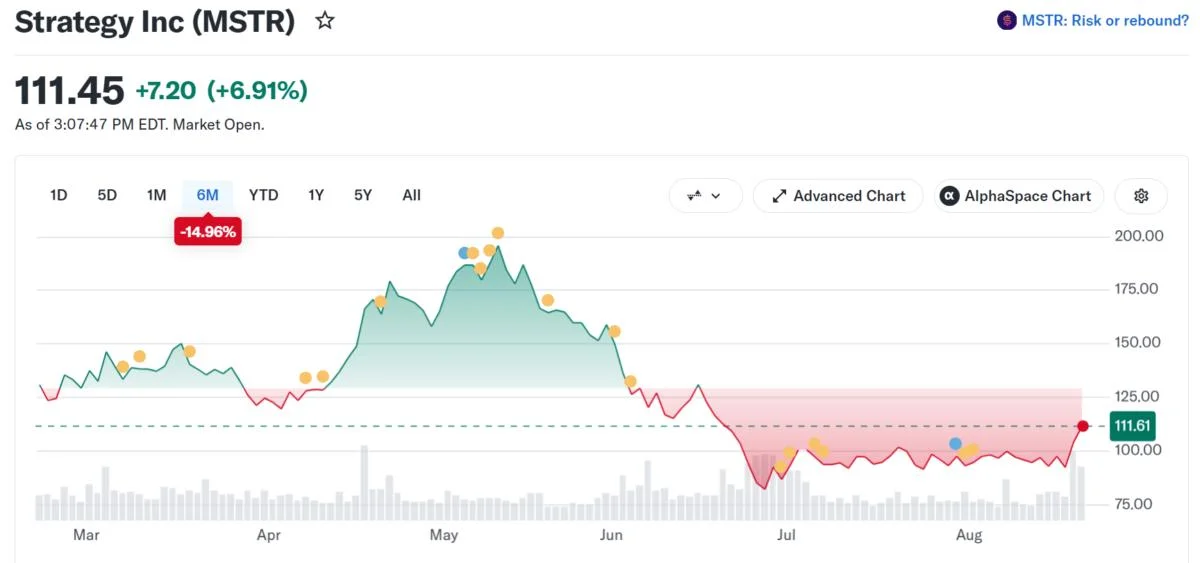Open the Advanced Chart view

[x=838, y=196]
